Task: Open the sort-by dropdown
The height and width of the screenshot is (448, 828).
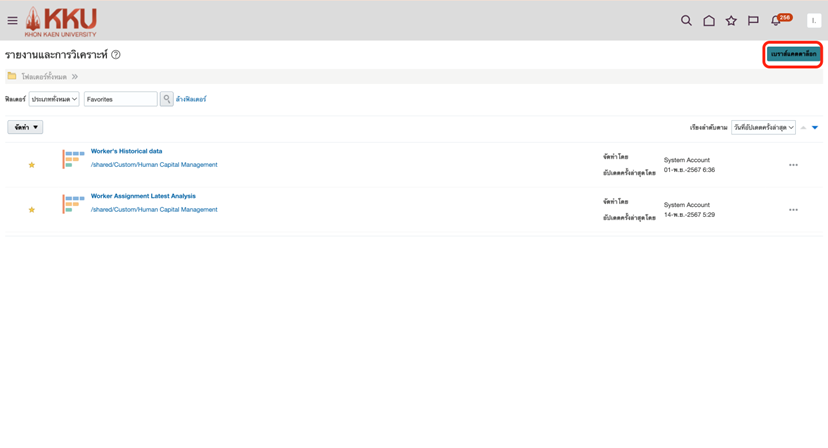Action: [x=763, y=128]
